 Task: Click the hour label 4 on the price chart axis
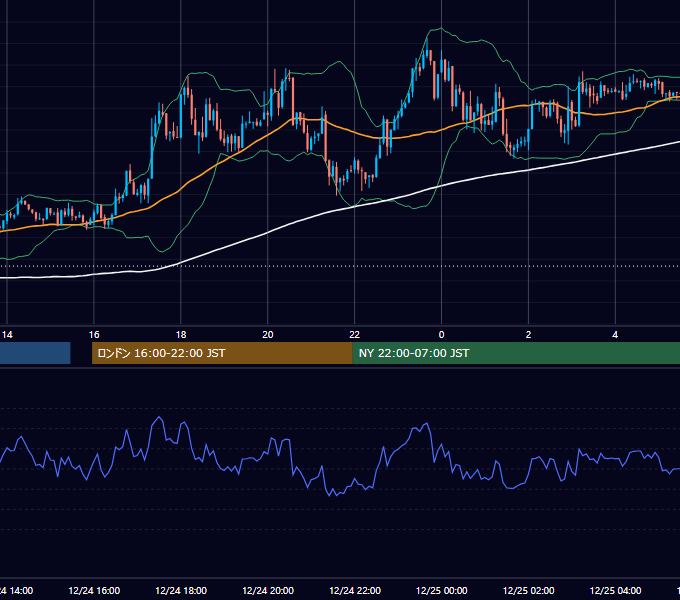click(615, 335)
